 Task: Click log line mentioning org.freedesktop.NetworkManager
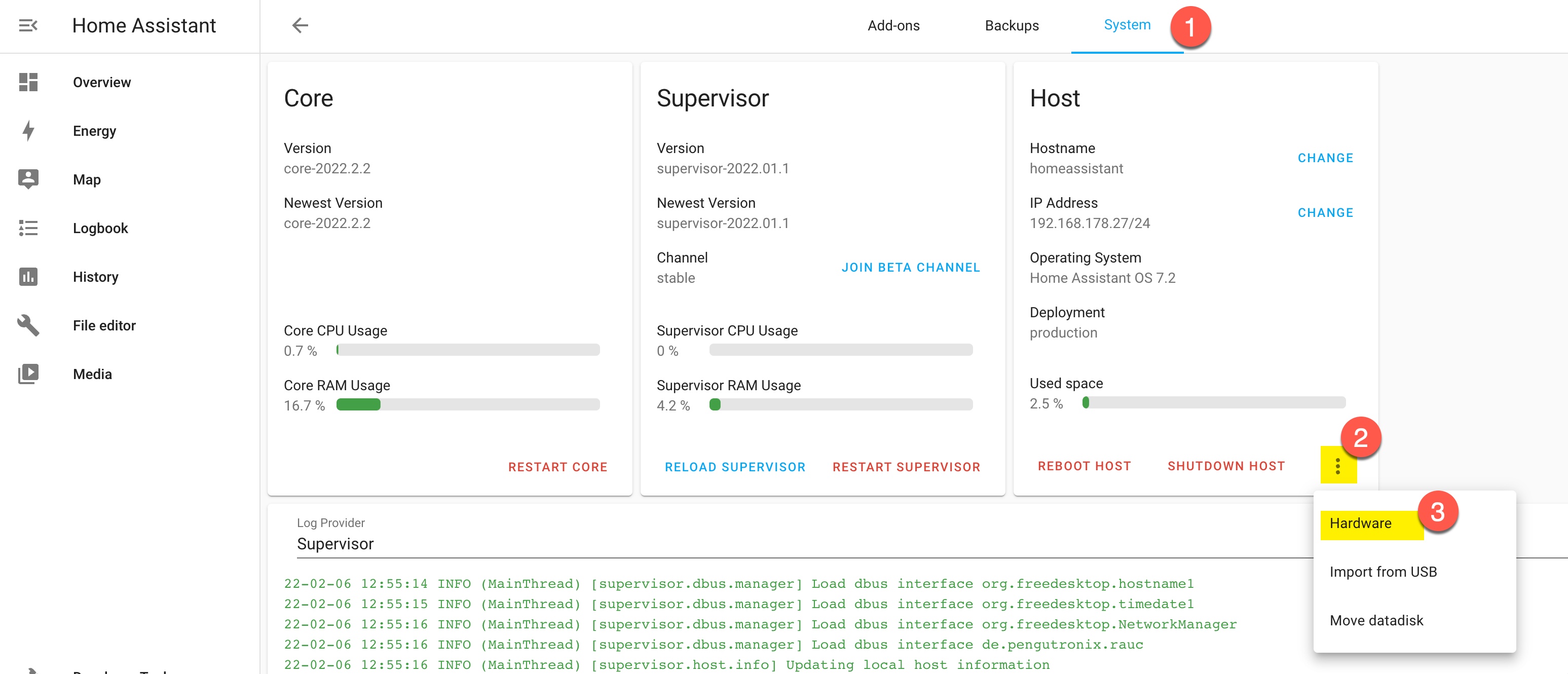tap(760, 624)
